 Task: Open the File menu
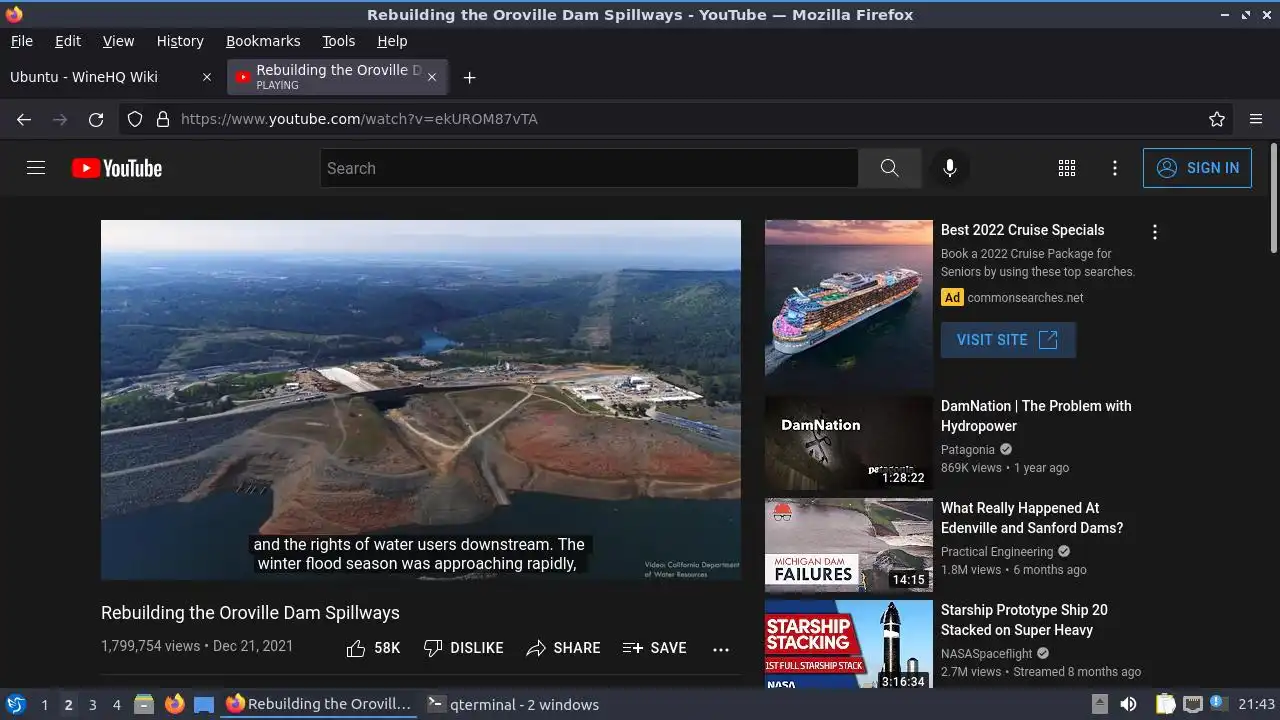coord(21,41)
